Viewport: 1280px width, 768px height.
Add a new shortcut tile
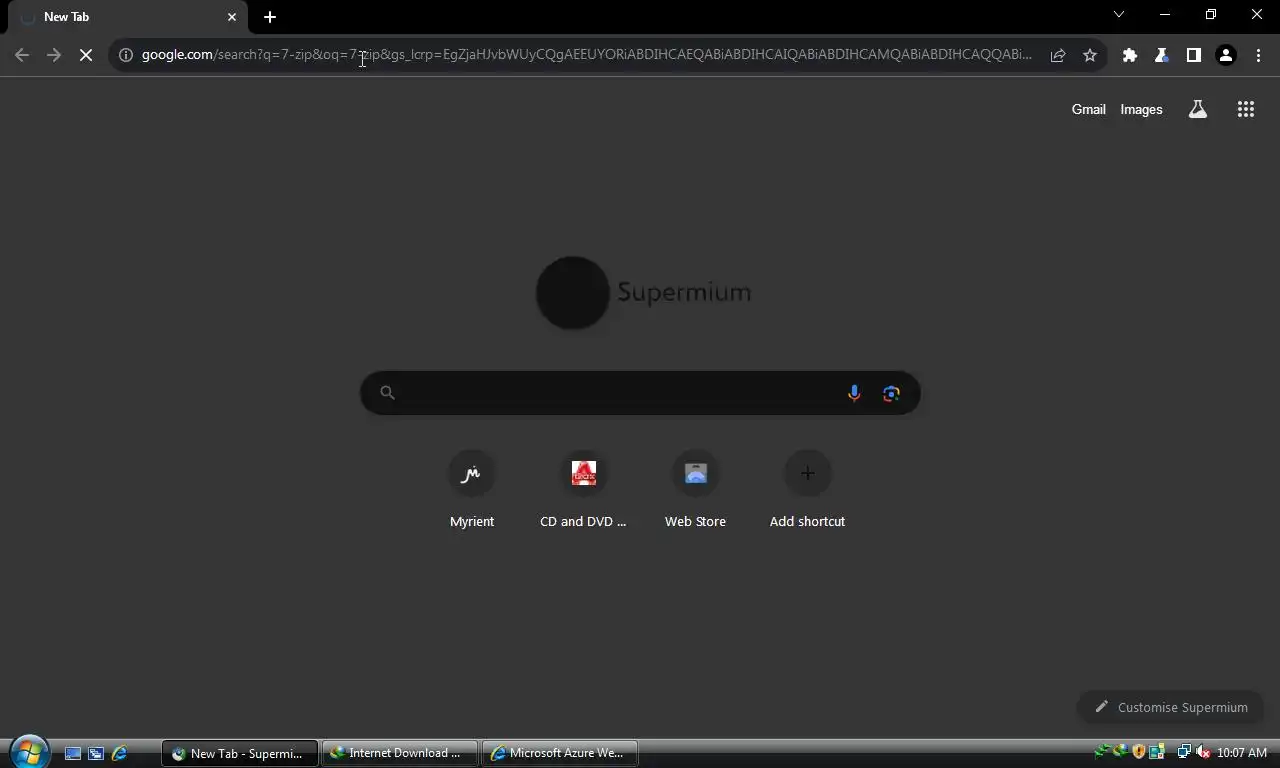click(807, 490)
